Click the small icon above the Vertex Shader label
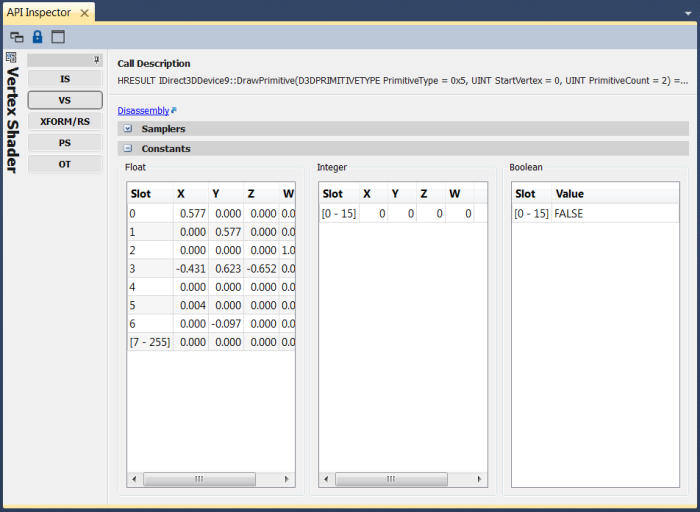This screenshot has height=512, width=700. click(x=11, y=58)
